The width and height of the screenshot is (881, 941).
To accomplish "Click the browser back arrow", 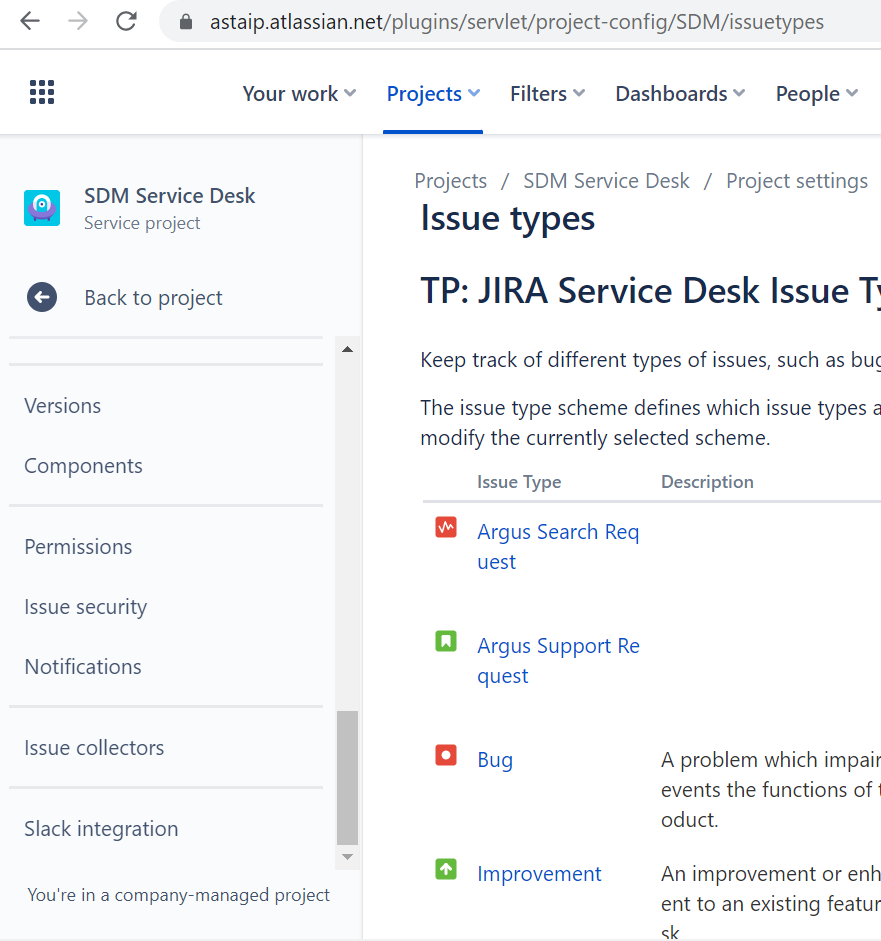I will (x=29, y=22).
